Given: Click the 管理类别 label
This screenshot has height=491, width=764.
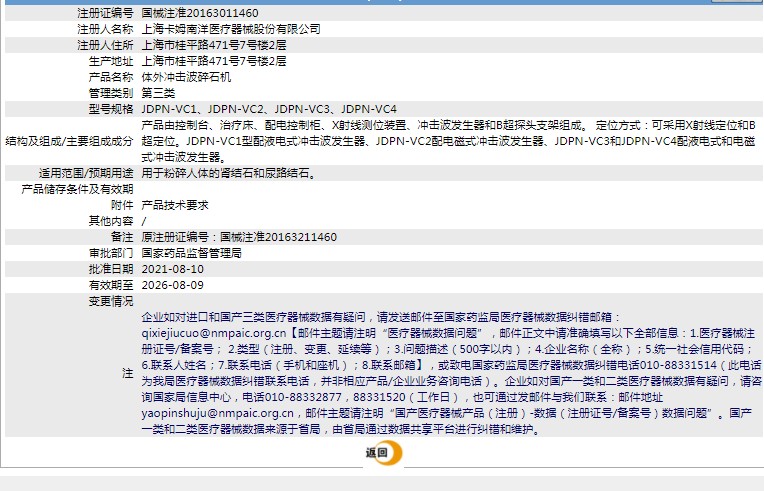Looking at the screenshot, I should point(111,93).
